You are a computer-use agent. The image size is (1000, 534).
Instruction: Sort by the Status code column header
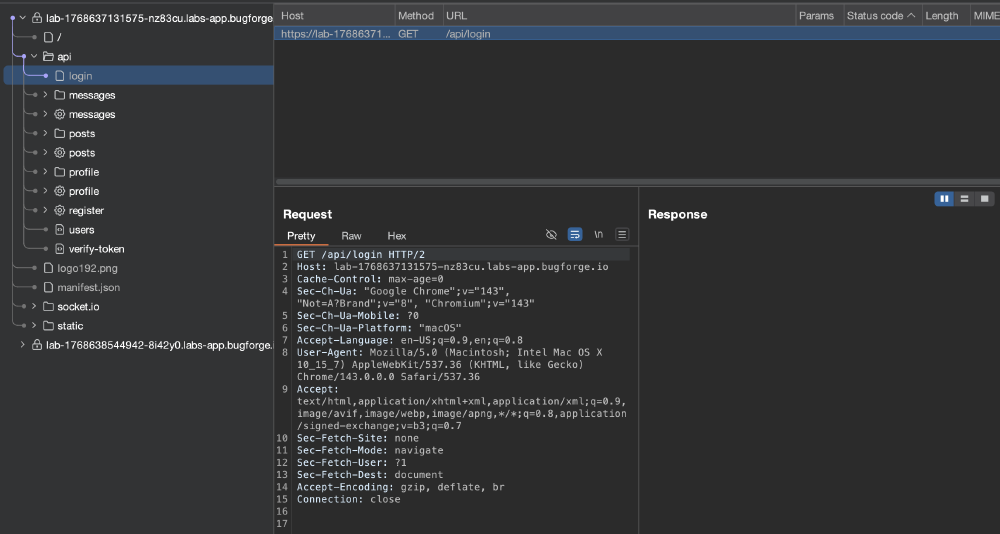pyautogui.click(x=881, y=16)
